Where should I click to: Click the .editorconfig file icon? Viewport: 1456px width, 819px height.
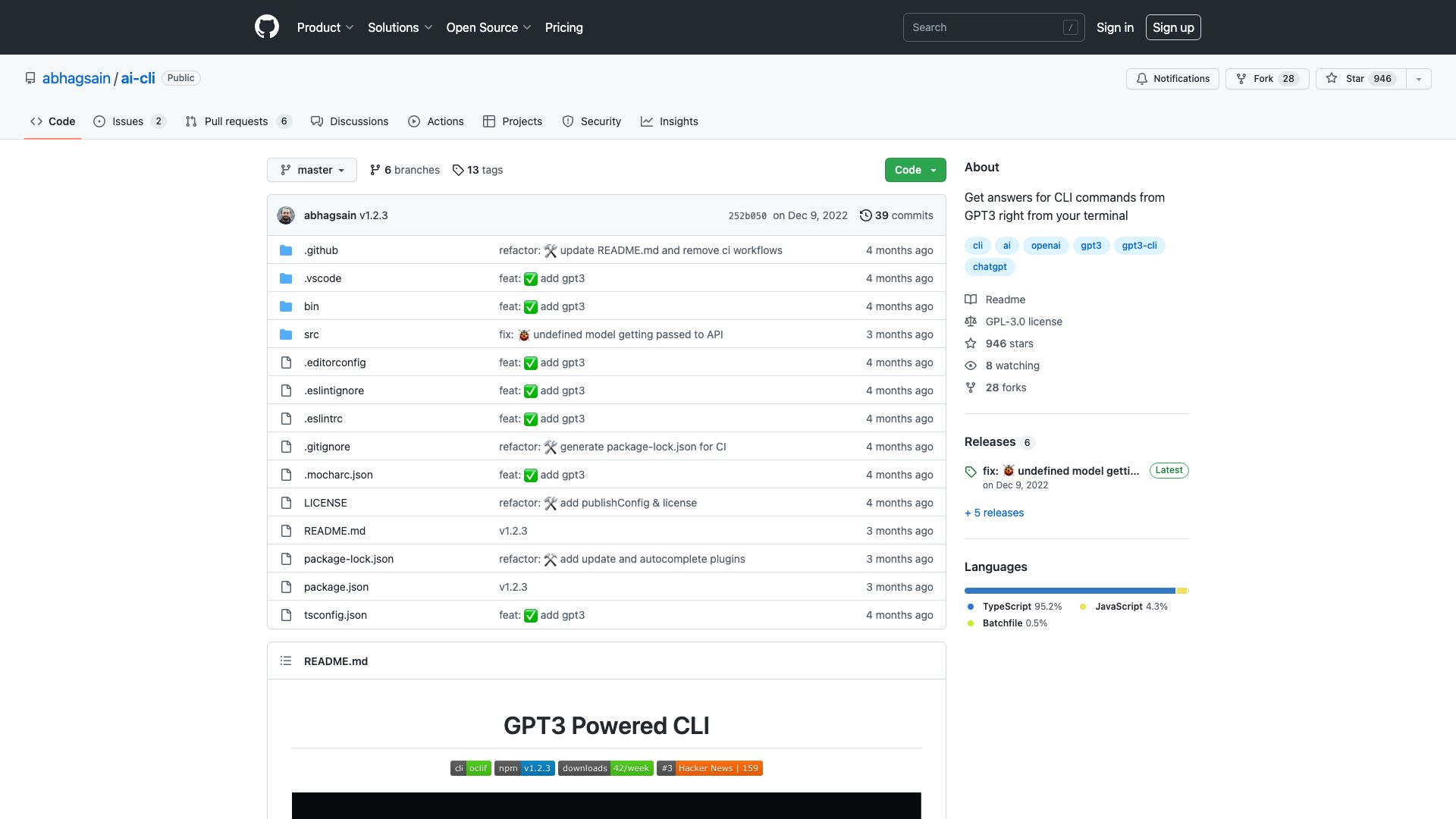(286, 362)
